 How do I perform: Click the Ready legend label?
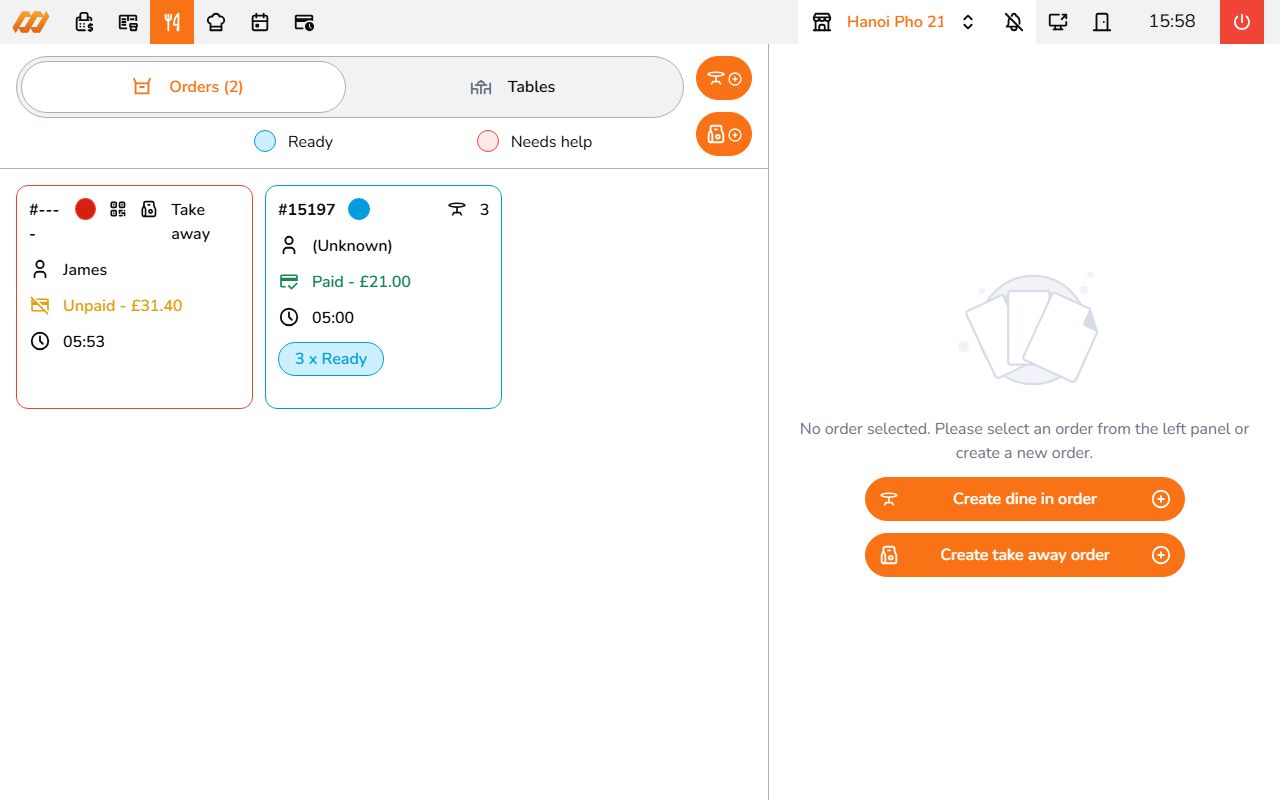pos(310,142)
